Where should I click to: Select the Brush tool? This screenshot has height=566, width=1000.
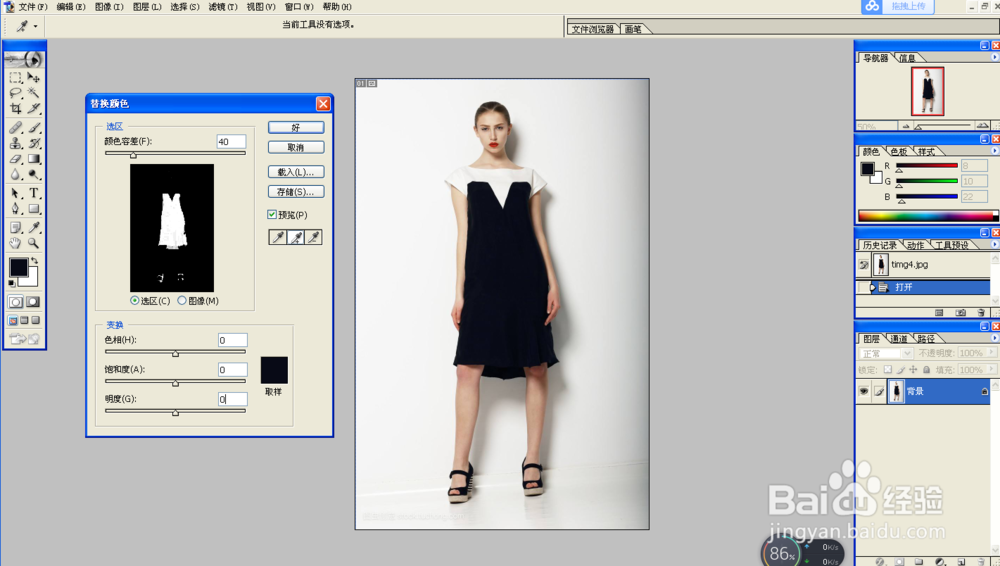[34, 128]
